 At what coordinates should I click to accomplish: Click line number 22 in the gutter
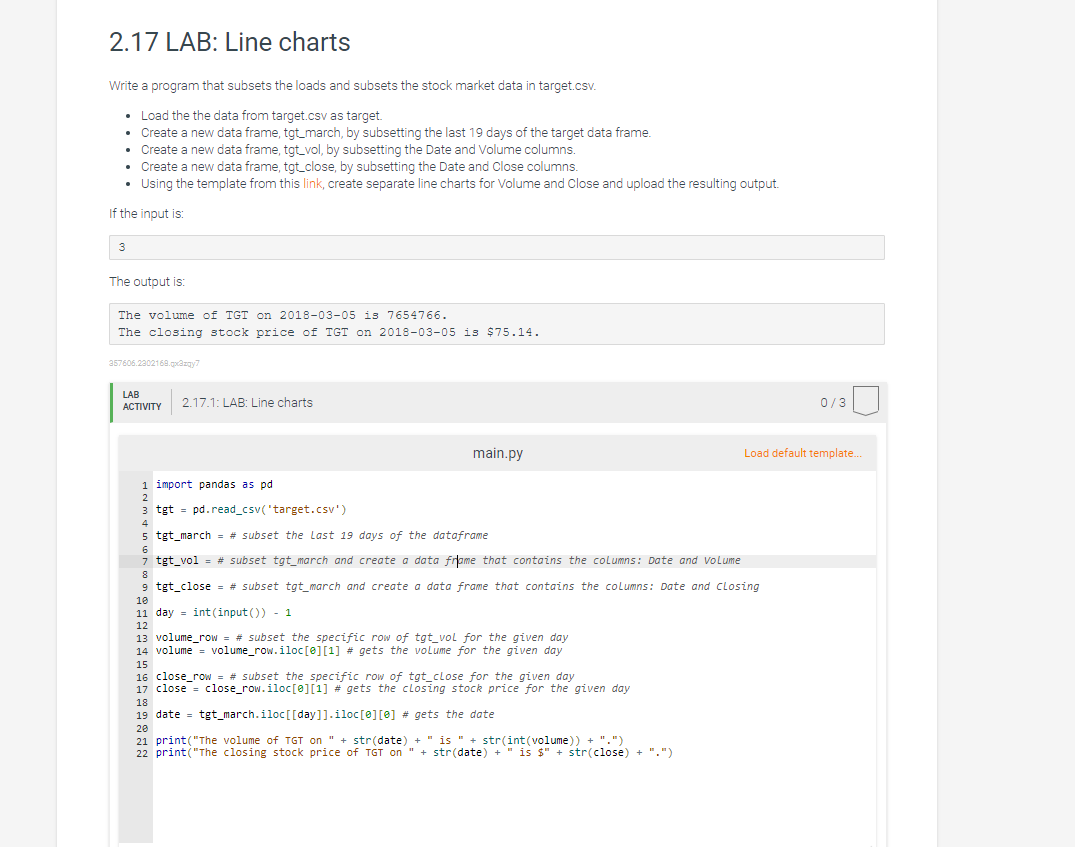(141, 752)
